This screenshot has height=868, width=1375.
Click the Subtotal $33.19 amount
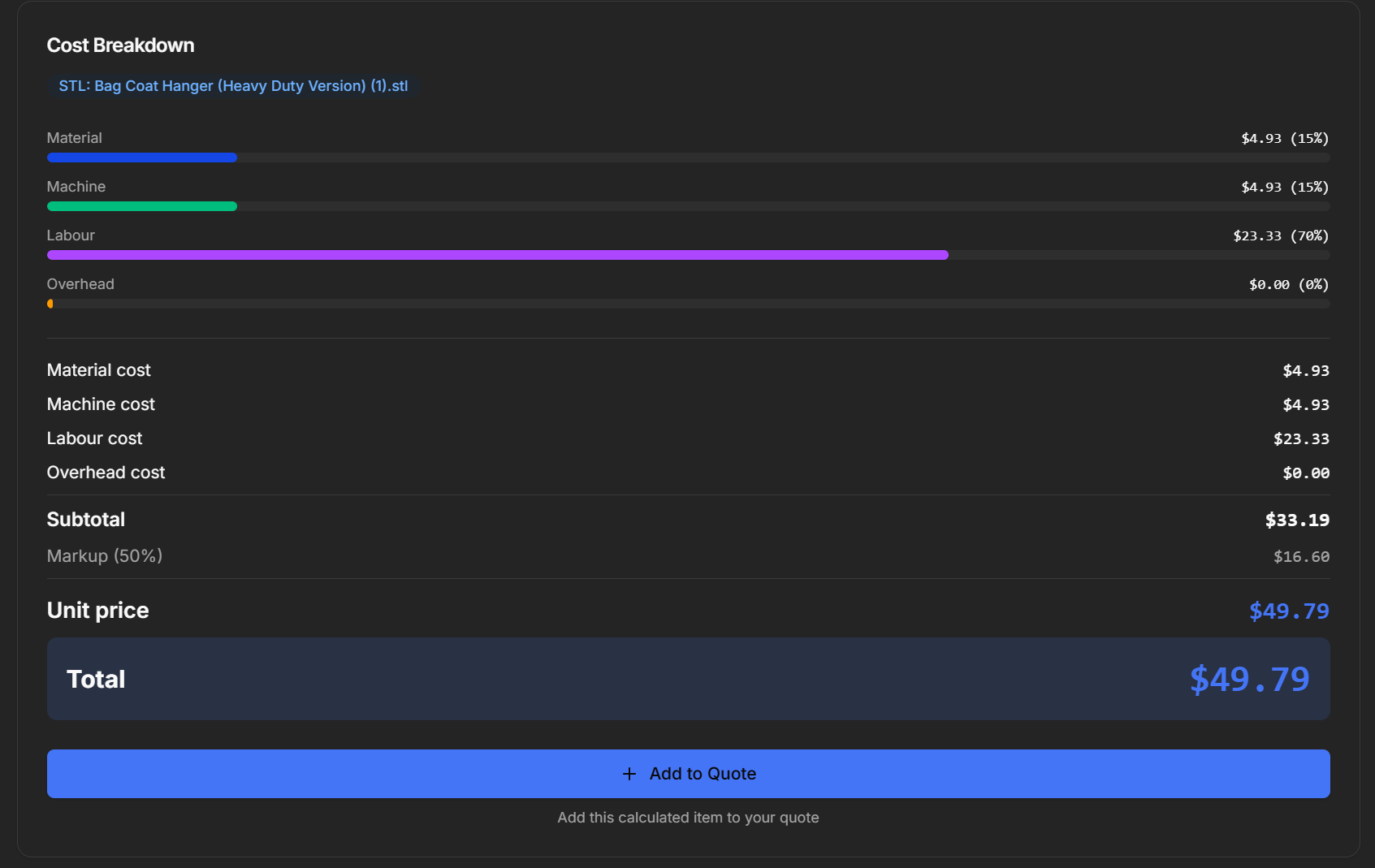tap(1297, 520)
